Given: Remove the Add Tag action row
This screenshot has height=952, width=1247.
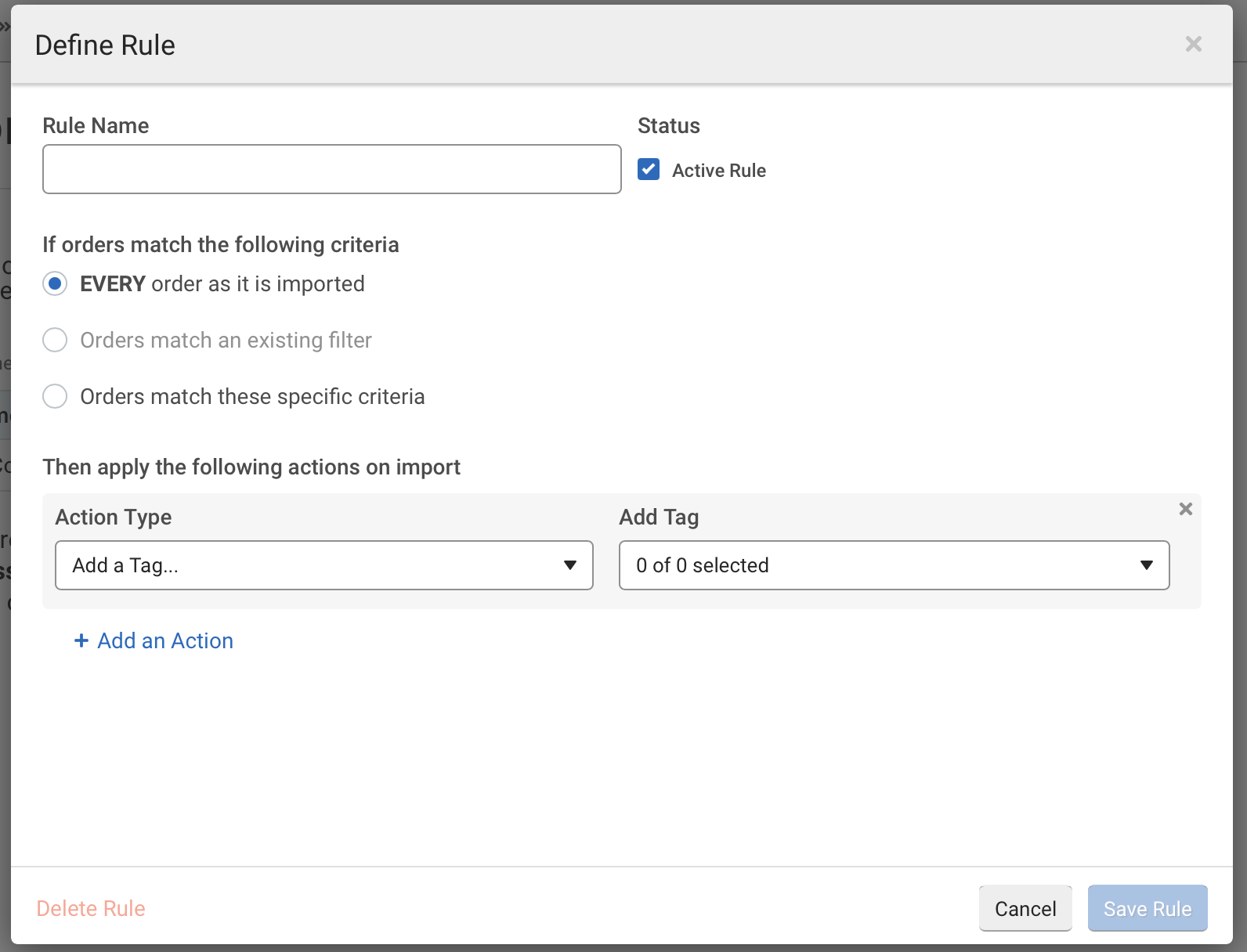Looking at the screenshot, I should pyautogui.click(x=1185, y=509).
